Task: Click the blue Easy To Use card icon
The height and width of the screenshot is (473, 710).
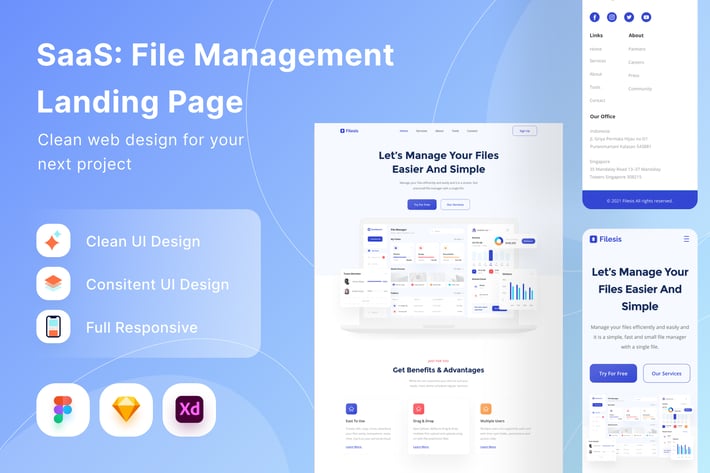Action: point(351,409)
